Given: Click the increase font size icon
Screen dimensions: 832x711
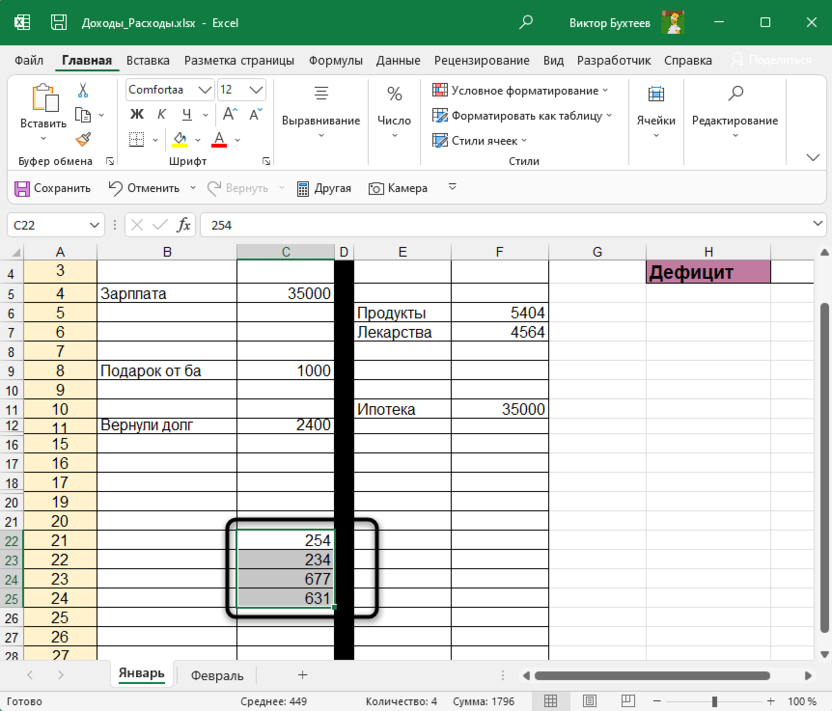Looking at the screenshot, I should pyautogui.click(x=229, y=115).
